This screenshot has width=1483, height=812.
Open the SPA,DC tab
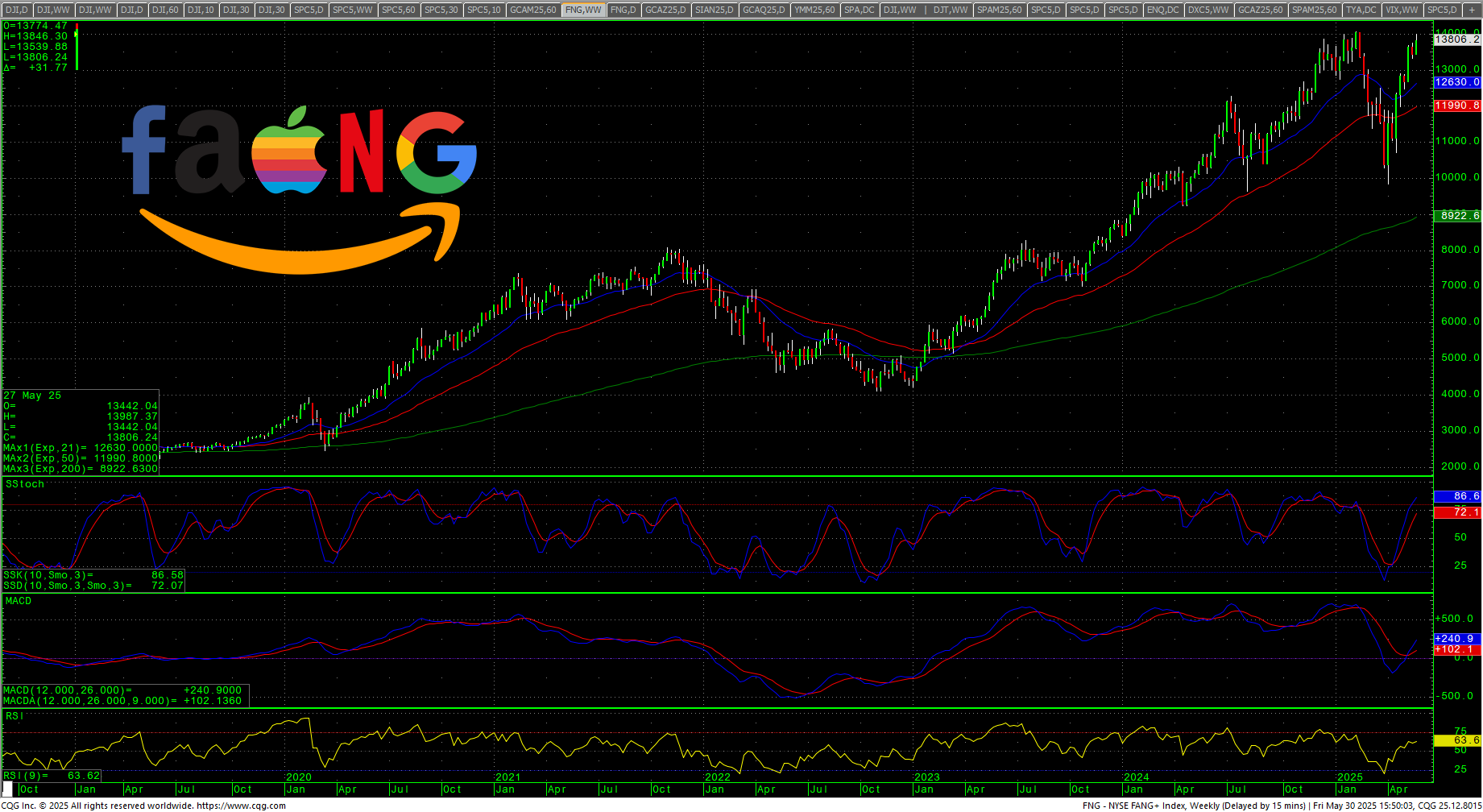860,10
